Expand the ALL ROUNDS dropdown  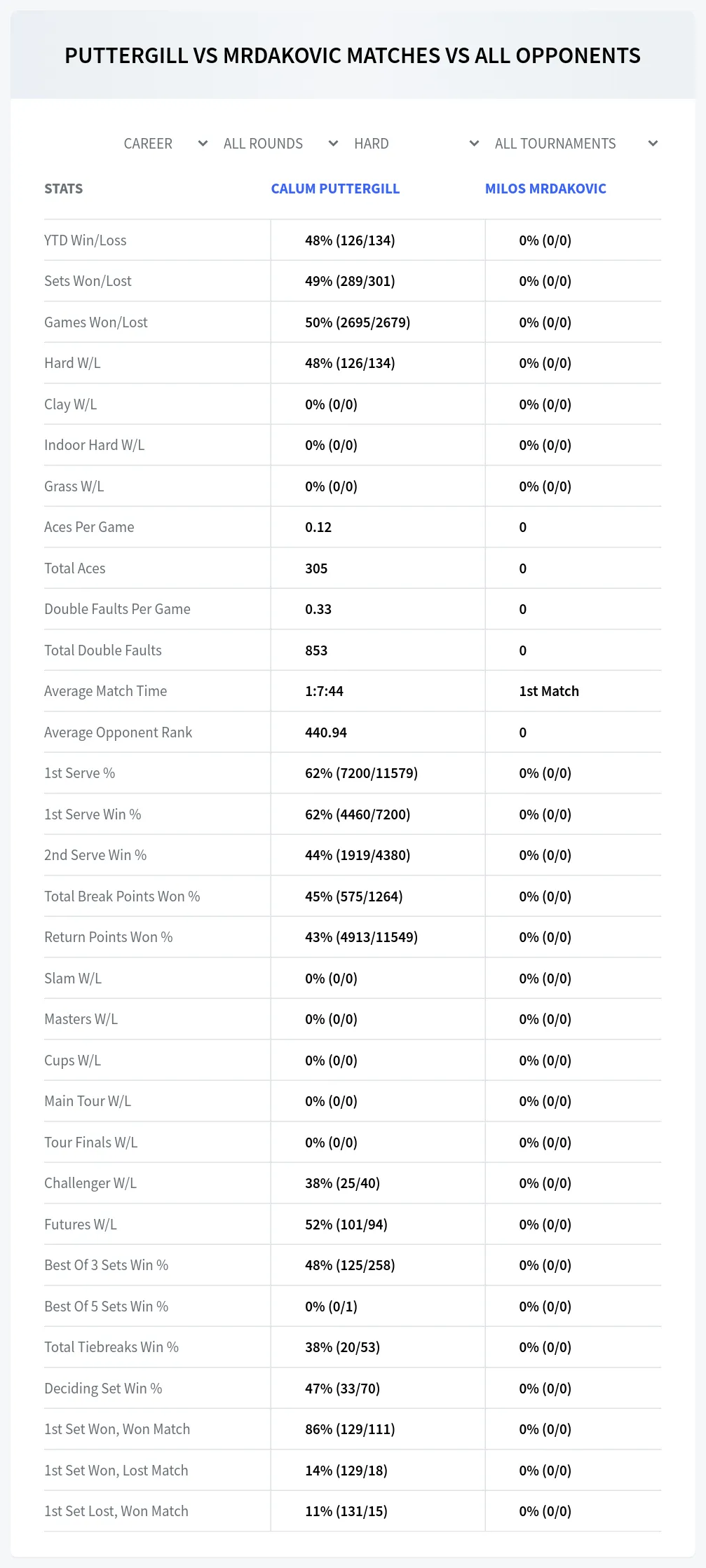click(280, 144)
